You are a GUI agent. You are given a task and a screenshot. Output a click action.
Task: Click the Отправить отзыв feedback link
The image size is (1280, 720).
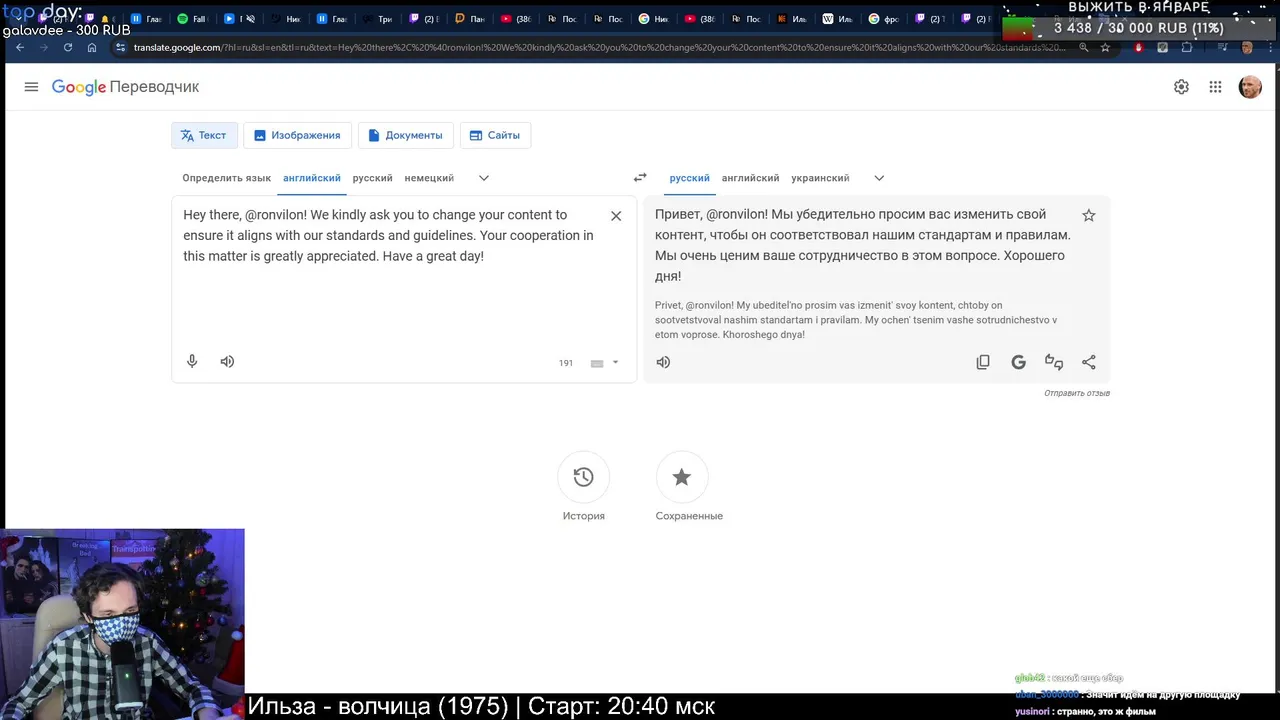point(1077,393)
